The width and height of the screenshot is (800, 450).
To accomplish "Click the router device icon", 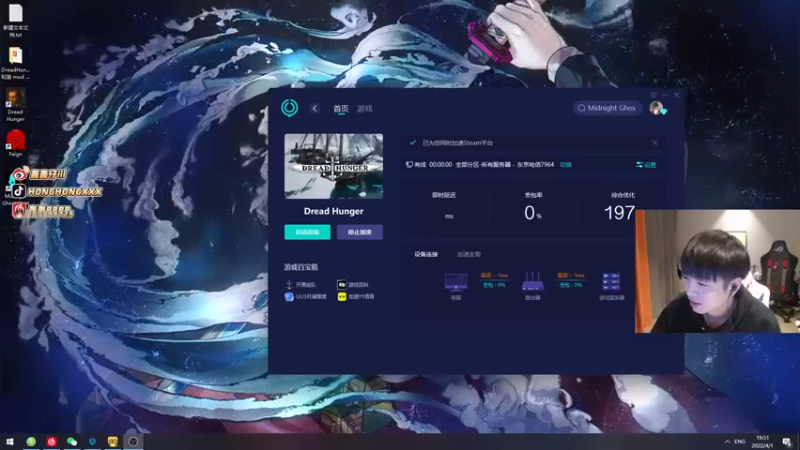I will (533, 282).
